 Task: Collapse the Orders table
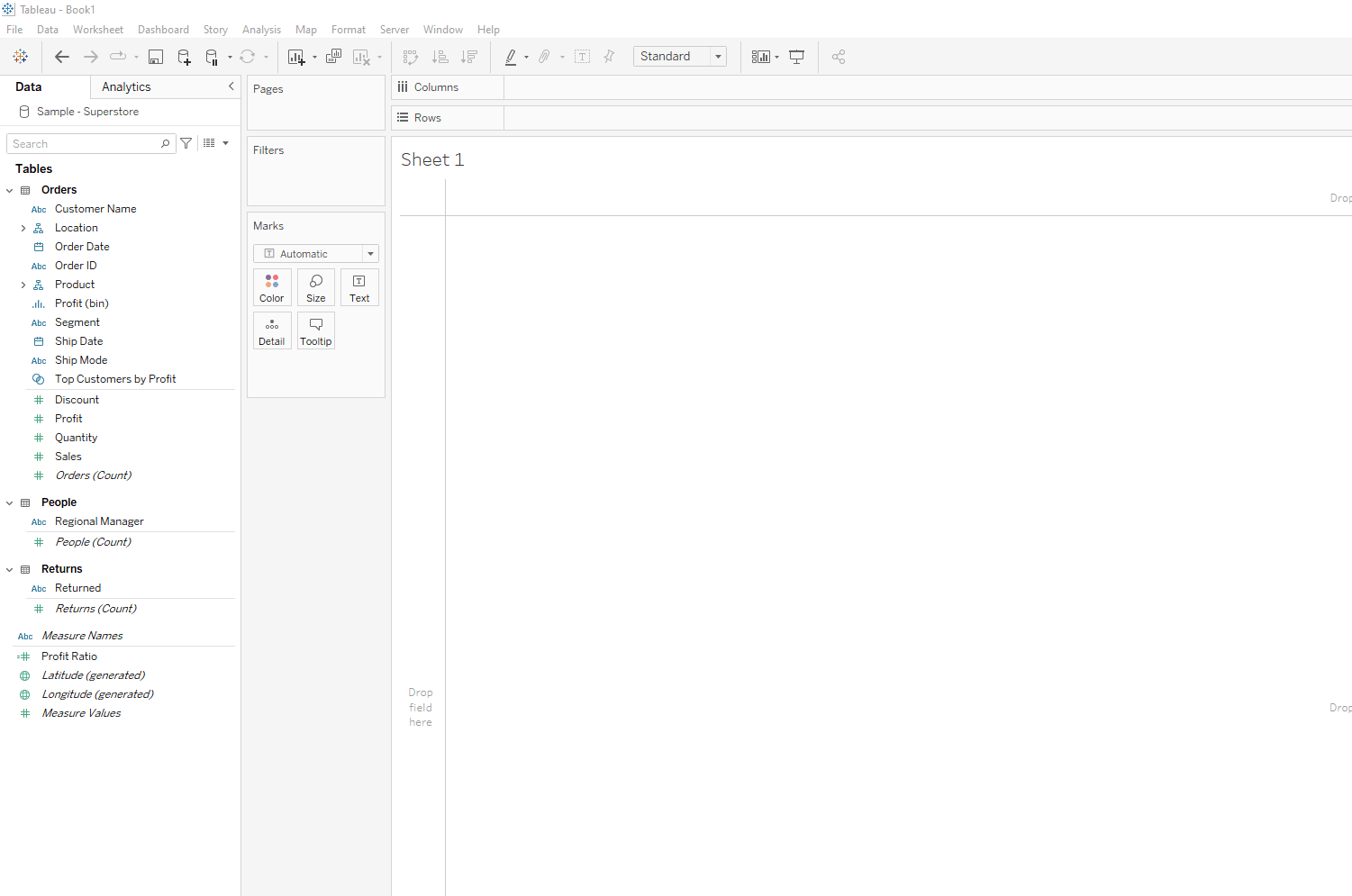10,191
